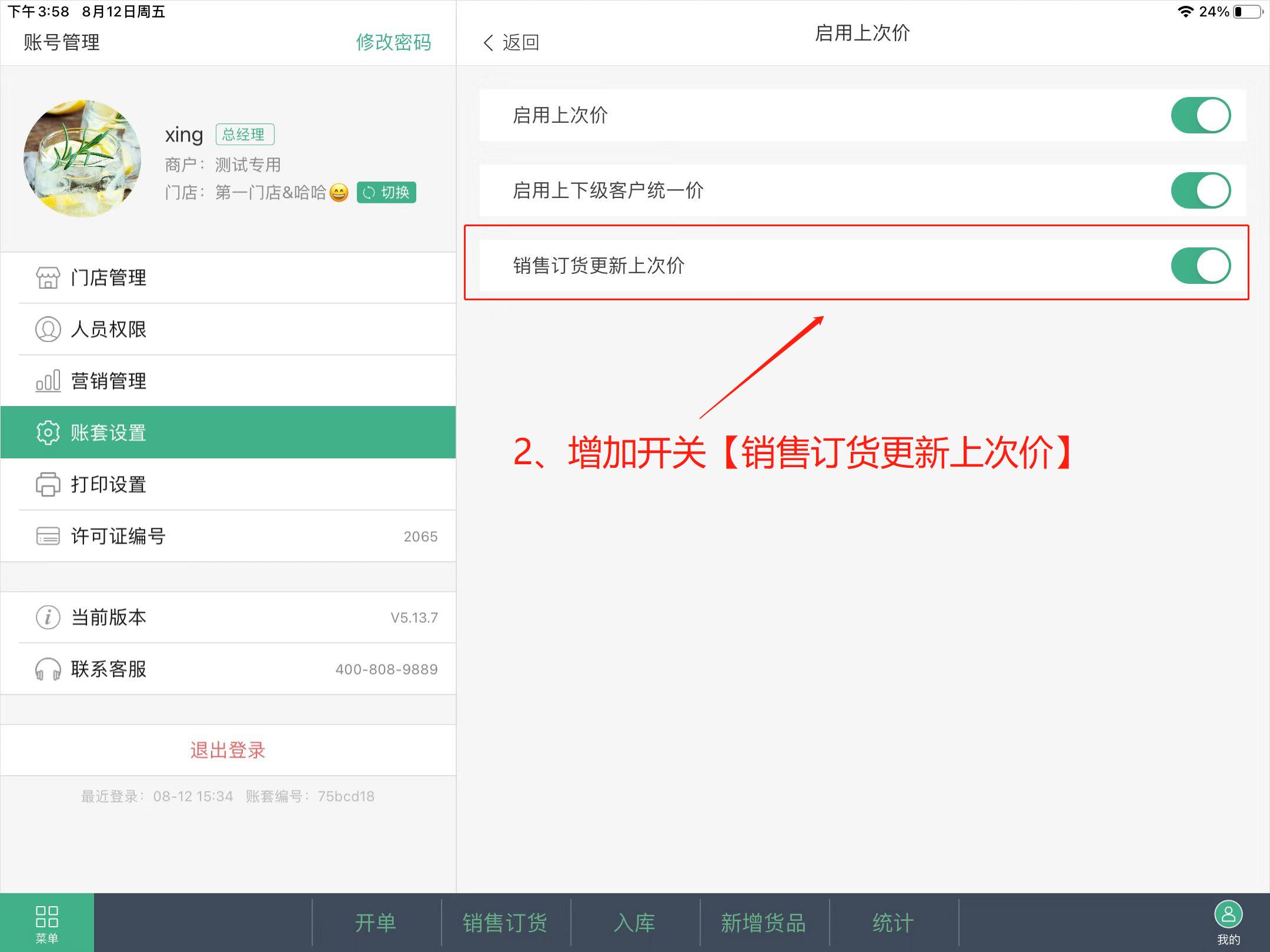Tap 商户: 测试专用 text

click(x=223, y=165)
